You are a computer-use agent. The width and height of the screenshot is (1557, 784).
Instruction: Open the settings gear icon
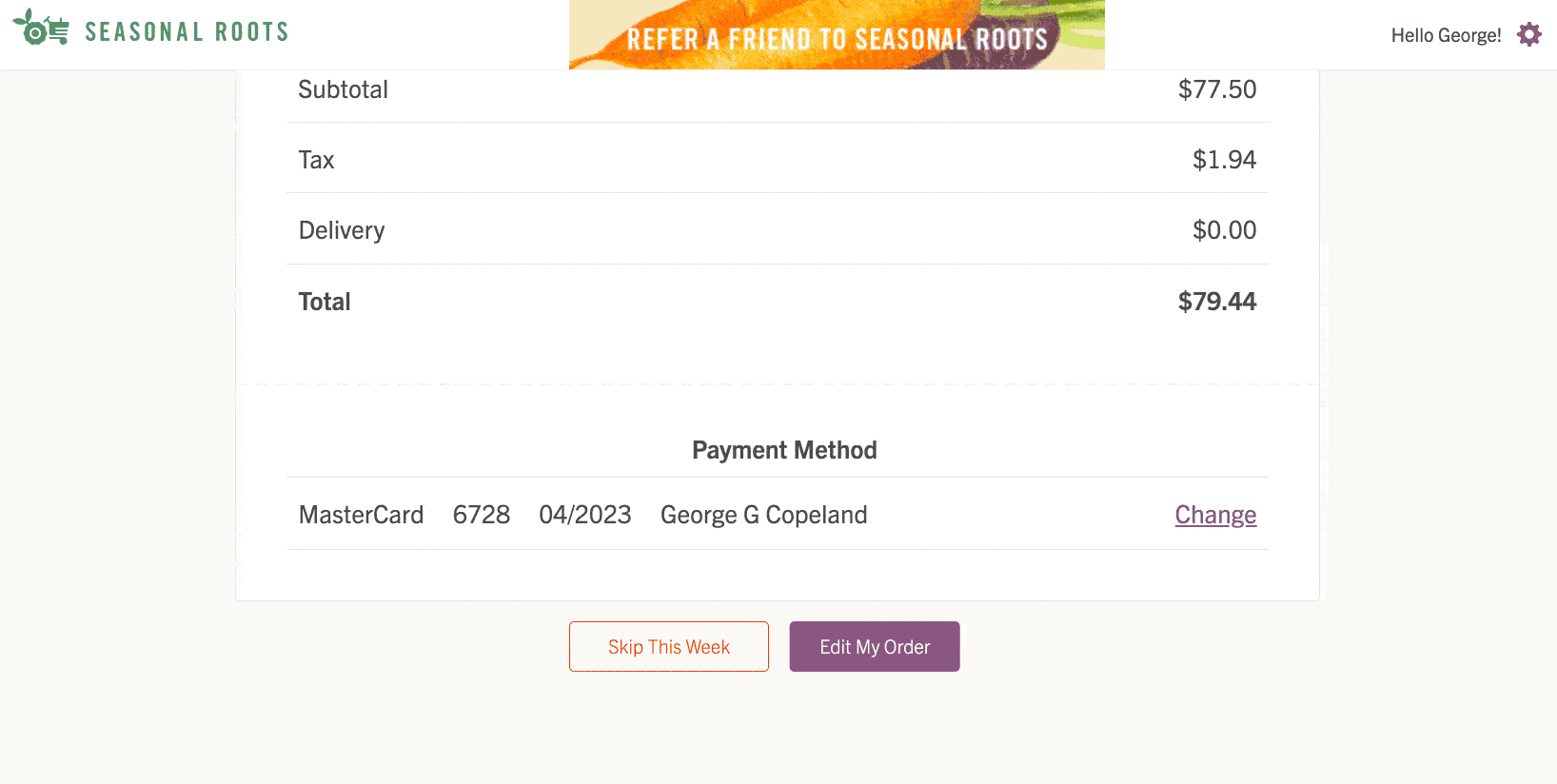1529,35
